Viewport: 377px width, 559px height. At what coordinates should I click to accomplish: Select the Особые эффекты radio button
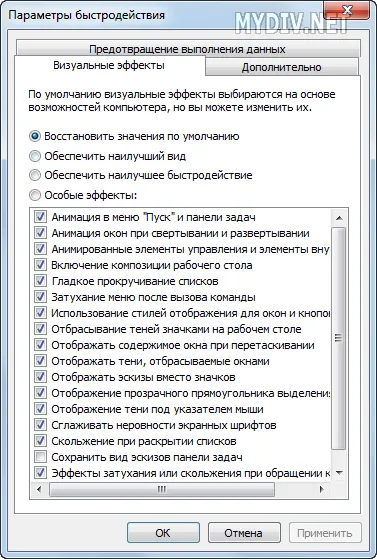[x=35, y=195]
